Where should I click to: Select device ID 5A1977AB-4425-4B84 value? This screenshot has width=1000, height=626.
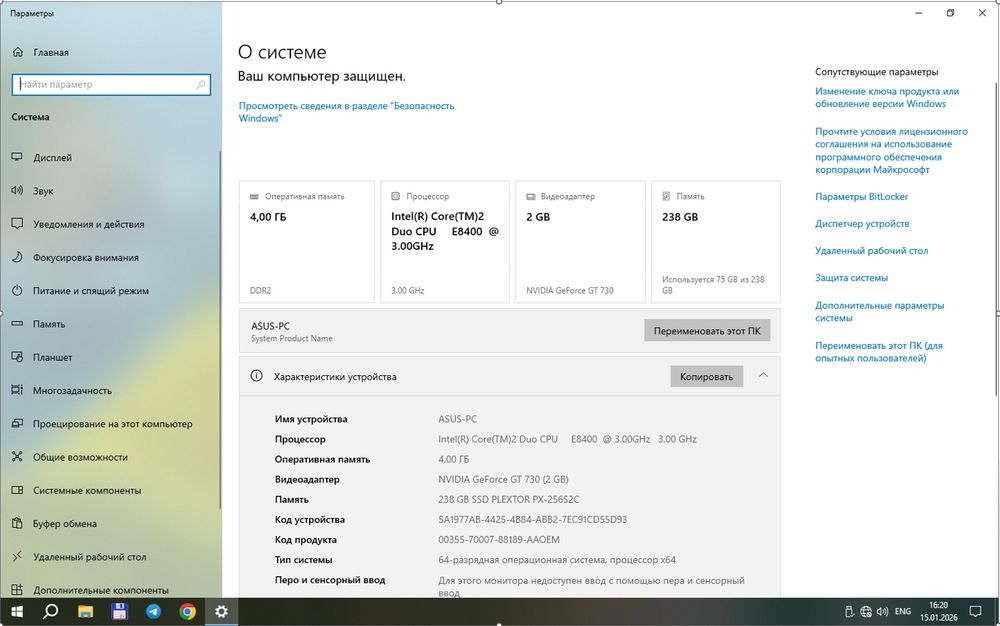click(x=532, y=519)
